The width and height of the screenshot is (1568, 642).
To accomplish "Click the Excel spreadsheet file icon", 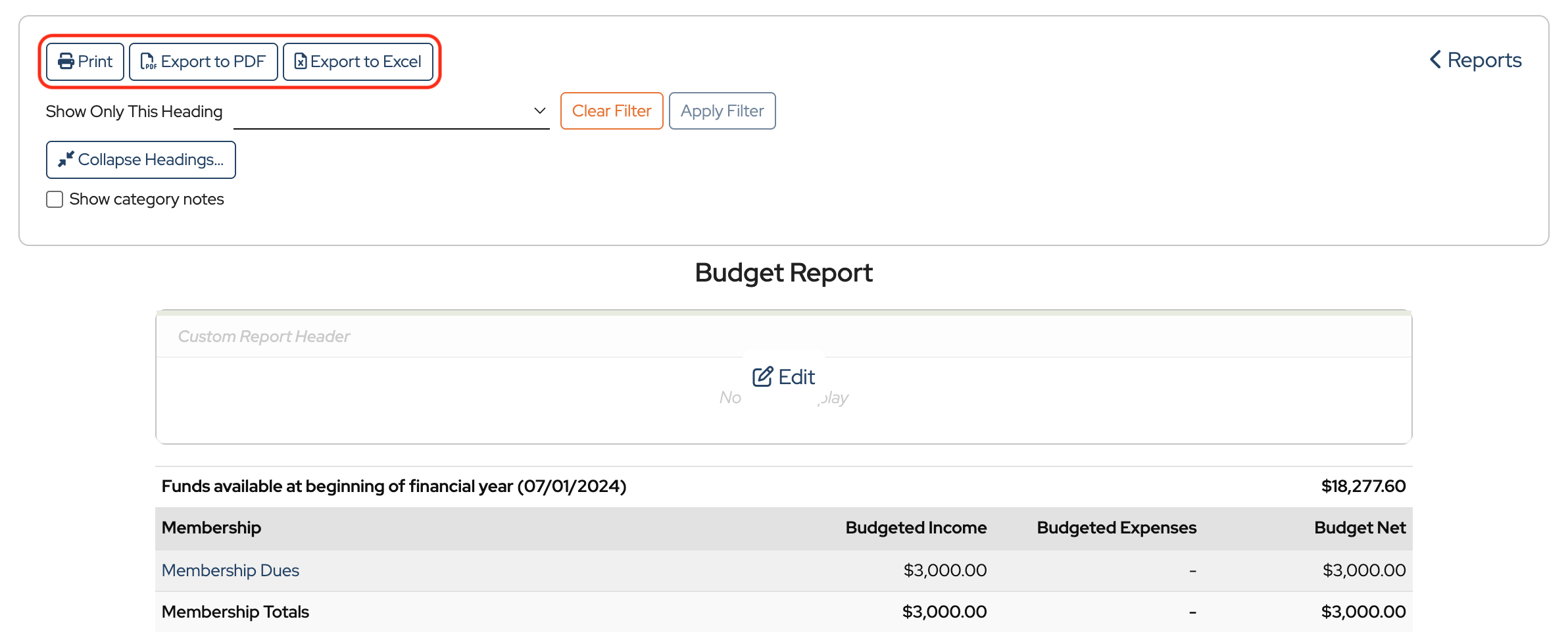I will (300, 62).
